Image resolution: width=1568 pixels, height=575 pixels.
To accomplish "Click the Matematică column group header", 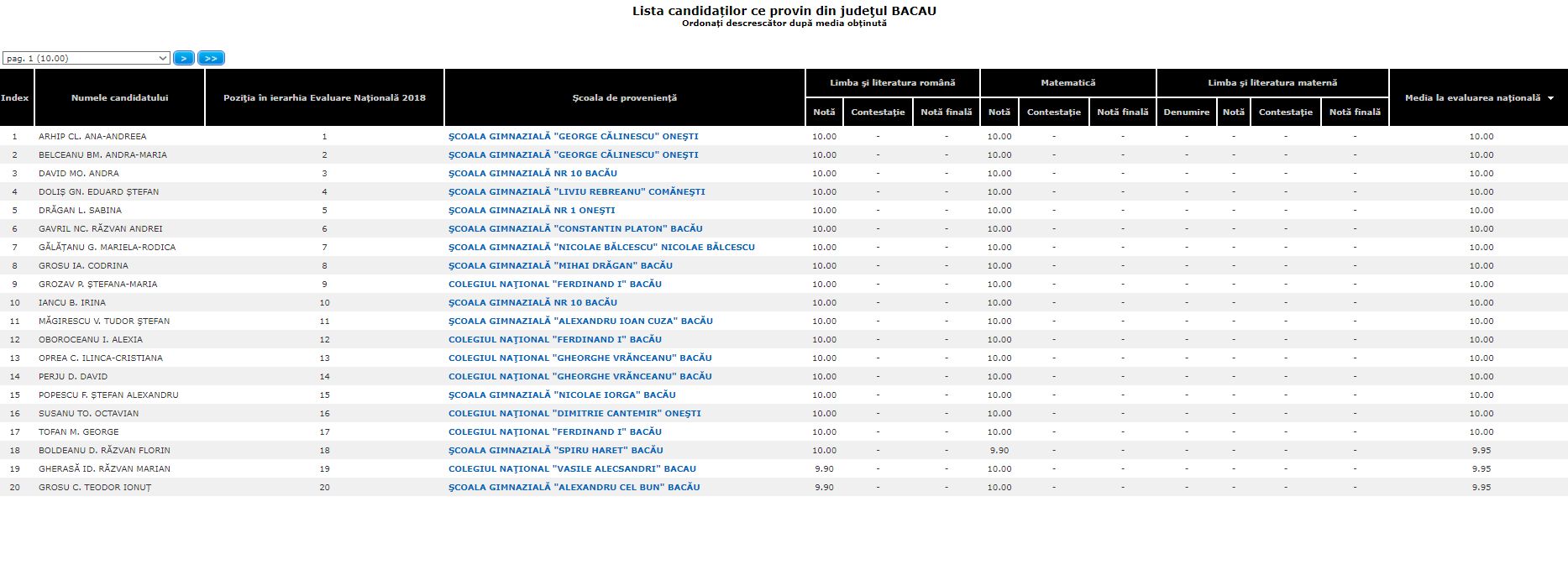I will (x=1067, y=83).
